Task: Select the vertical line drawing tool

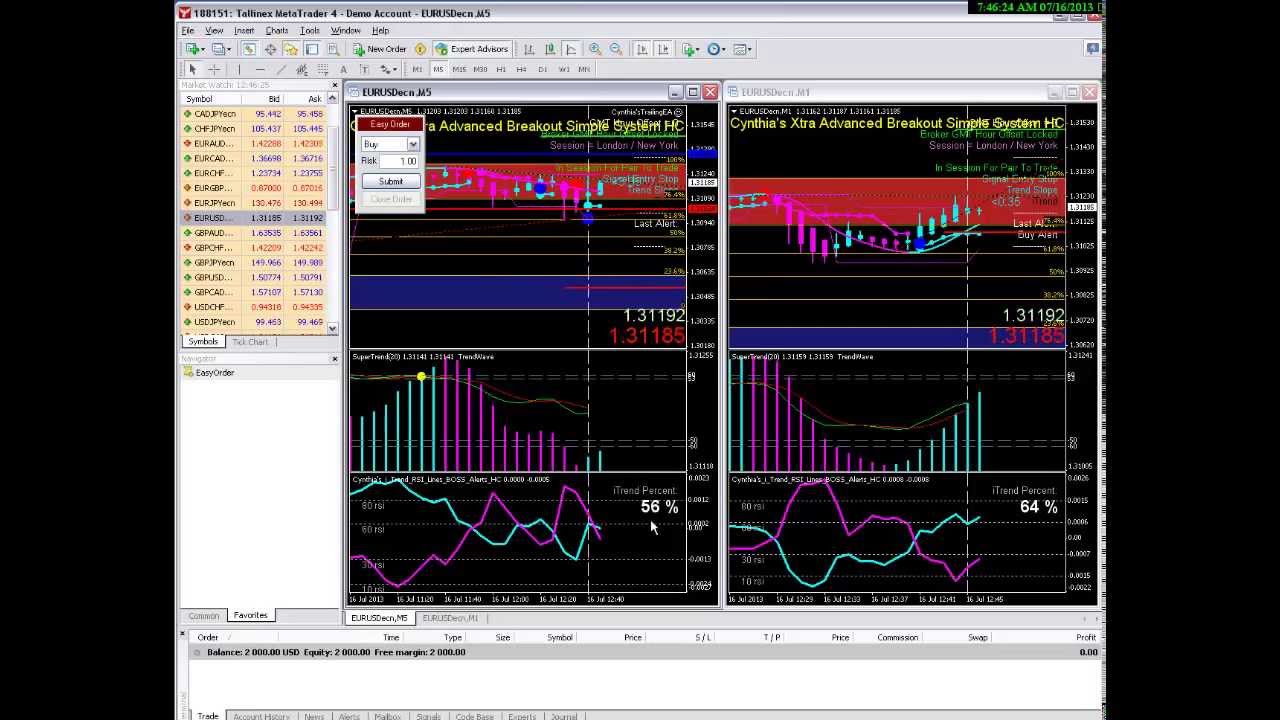Action: (x=239, y=69)
